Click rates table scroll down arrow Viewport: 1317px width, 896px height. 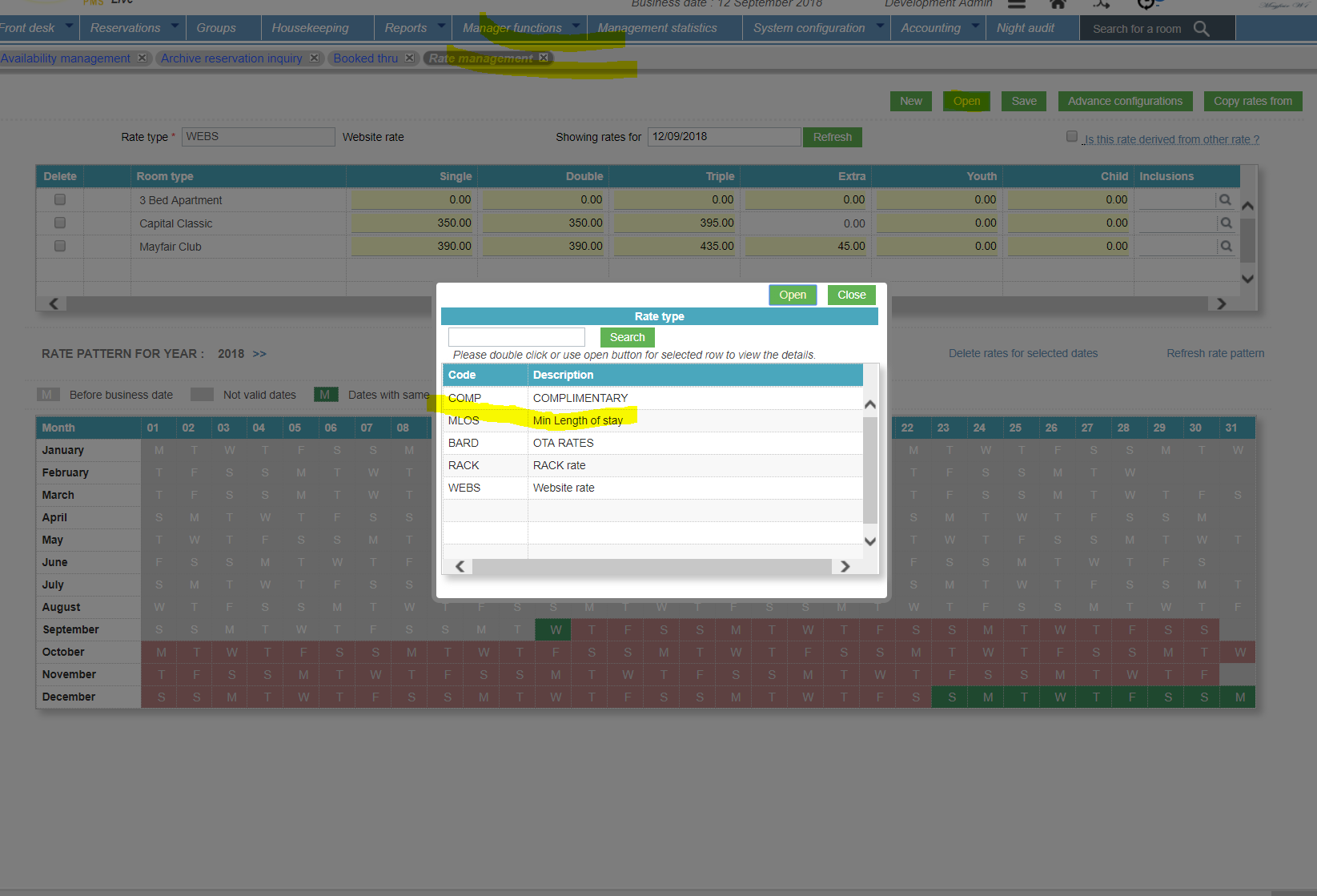point(1247,279)
